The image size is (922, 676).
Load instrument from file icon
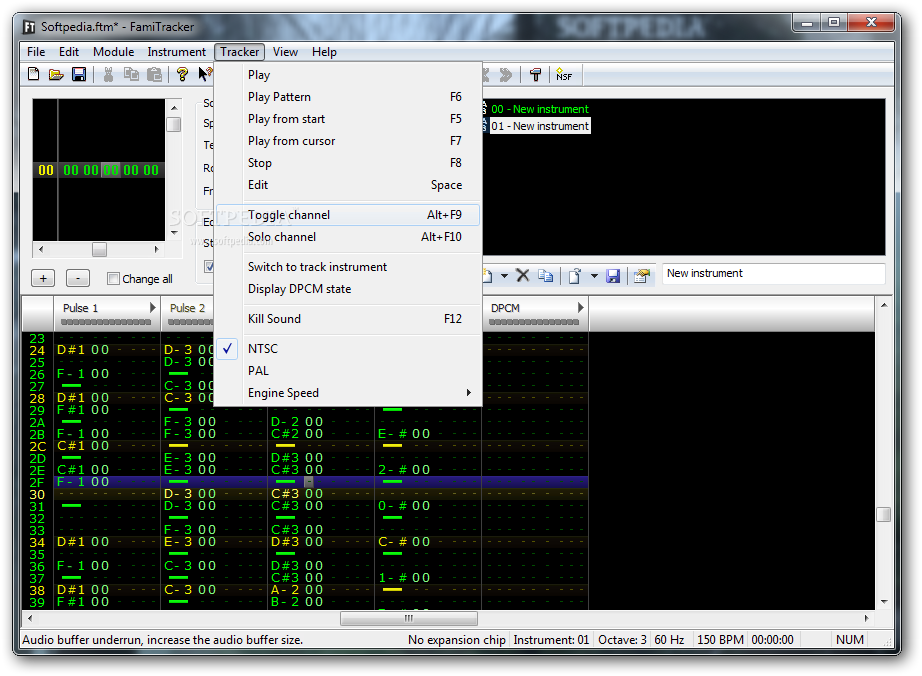pyautogui.click(x=575, y=275)
